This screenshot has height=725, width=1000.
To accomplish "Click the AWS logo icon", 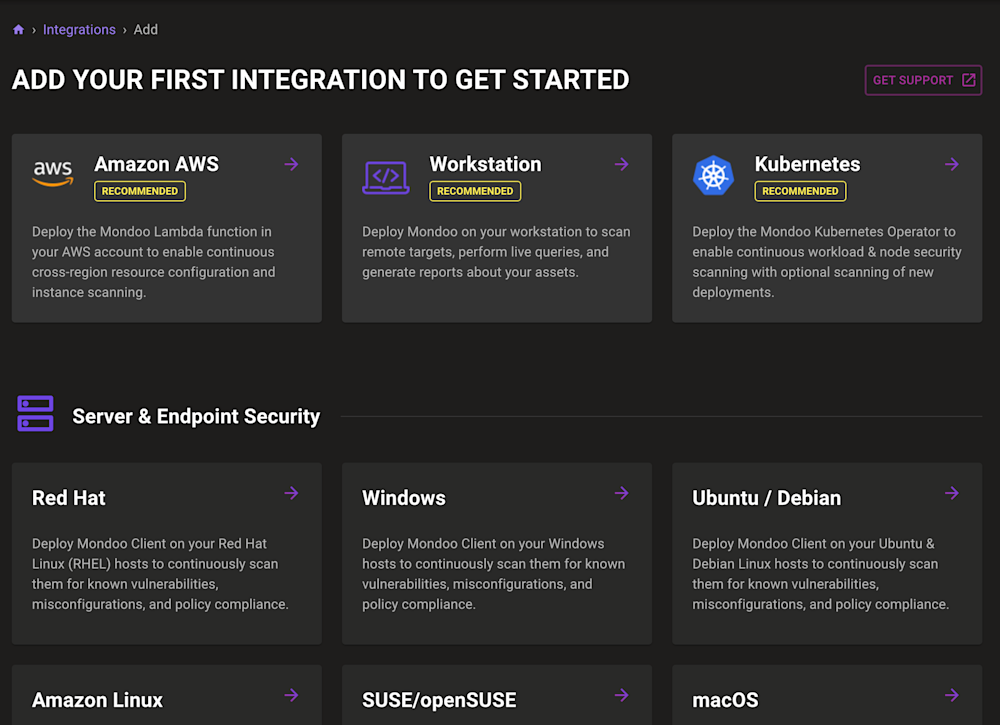I will coord(53,173).
